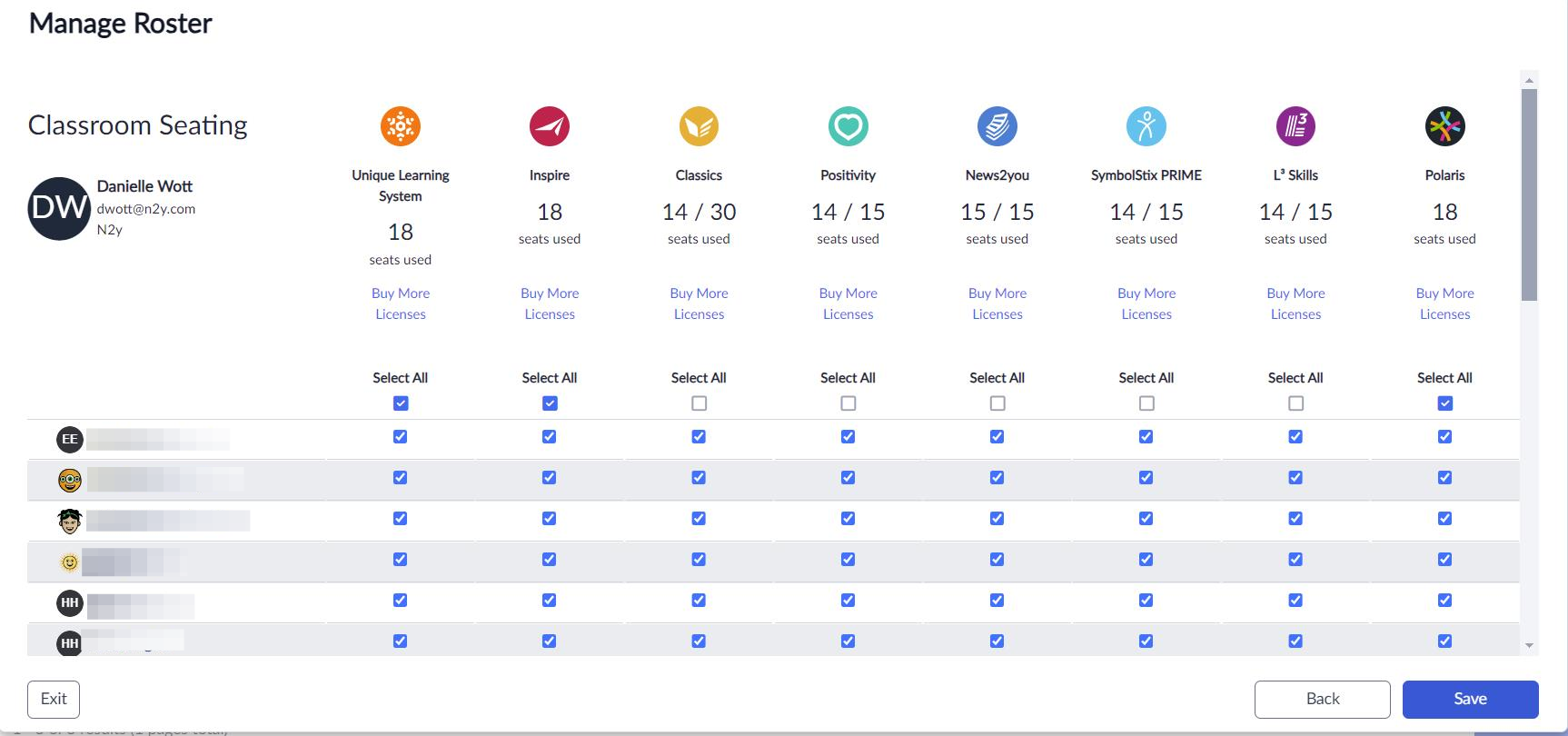Viewport: 1568px width, 736px height.
Task: Uncheck Select All for Unique Learning System
Action: click(x=401, y=403)
